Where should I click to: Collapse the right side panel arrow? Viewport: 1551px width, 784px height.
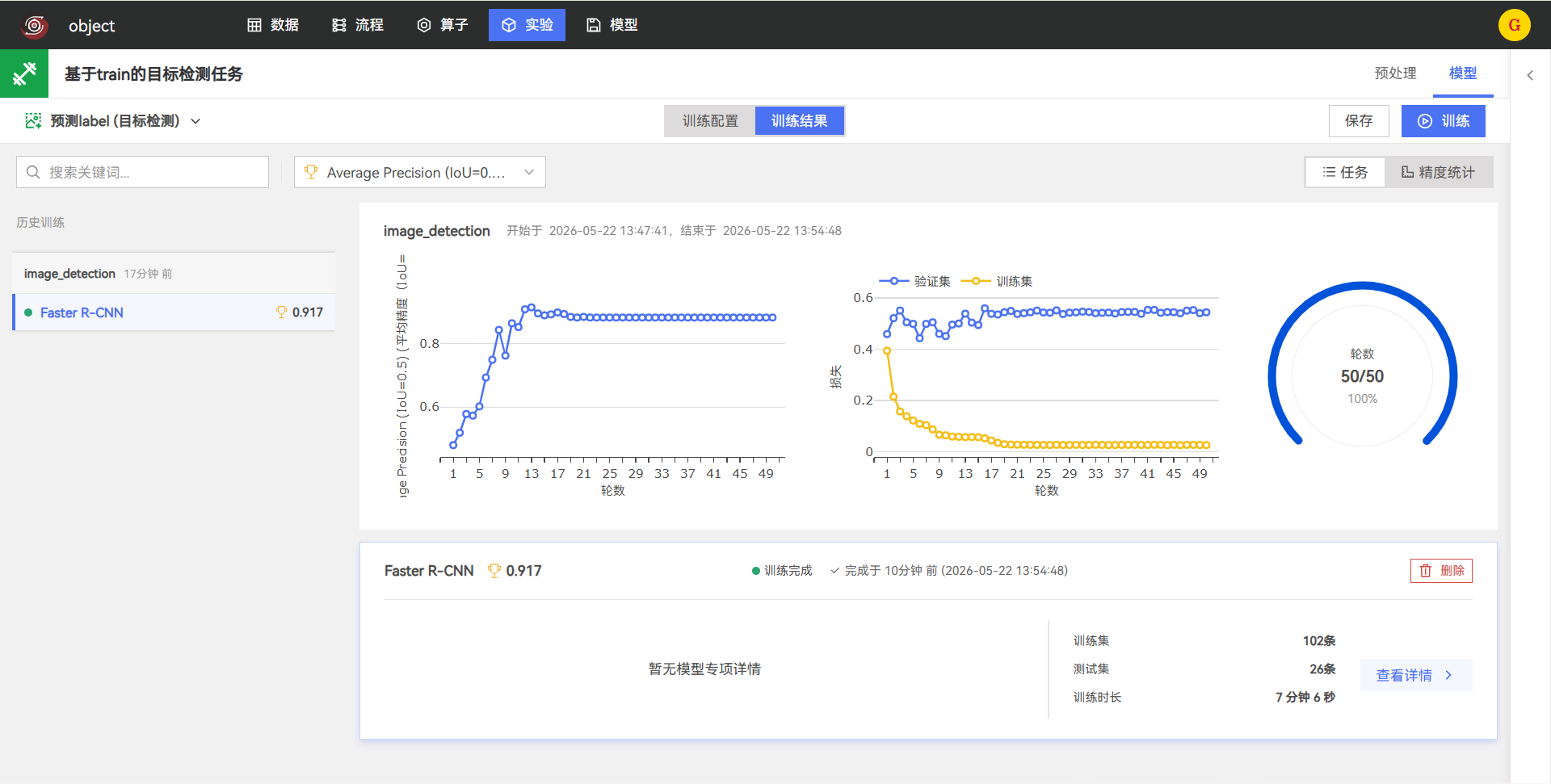pyautogui.click(x=1530, y=75)
